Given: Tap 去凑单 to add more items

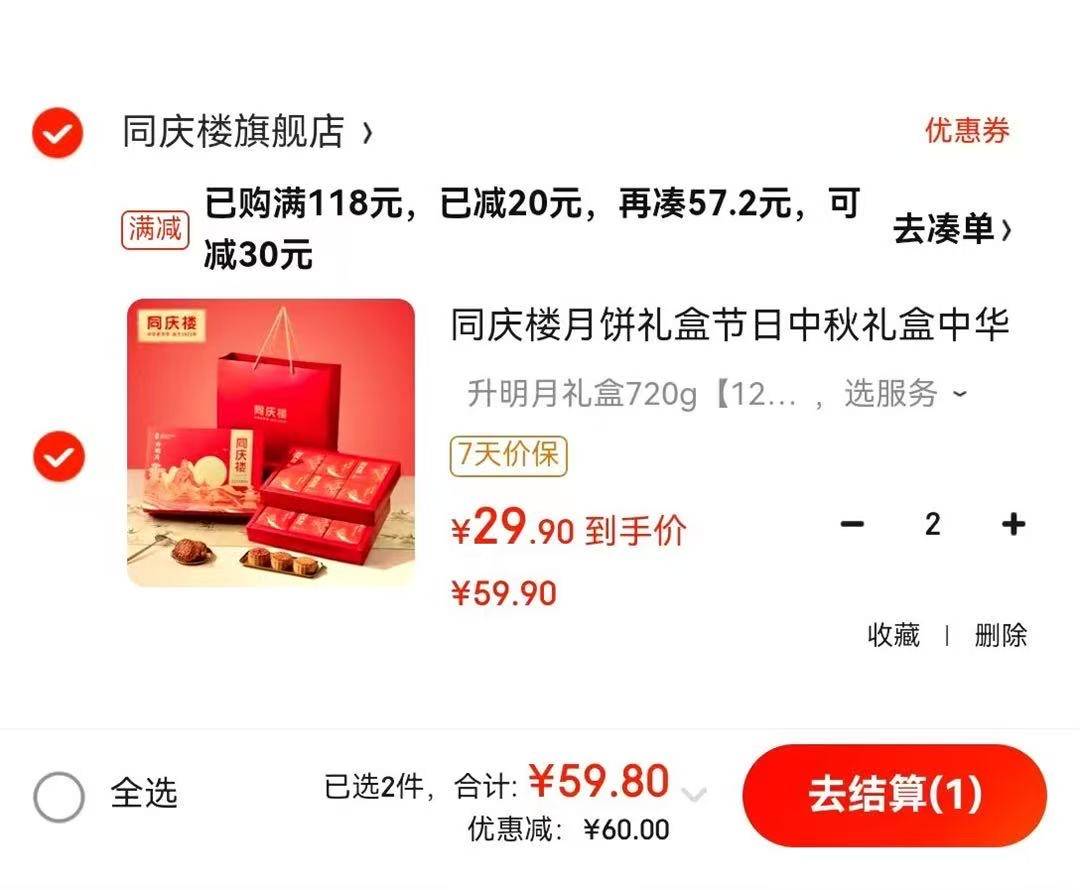Looking at the screenshot, I should coord(943,229).
